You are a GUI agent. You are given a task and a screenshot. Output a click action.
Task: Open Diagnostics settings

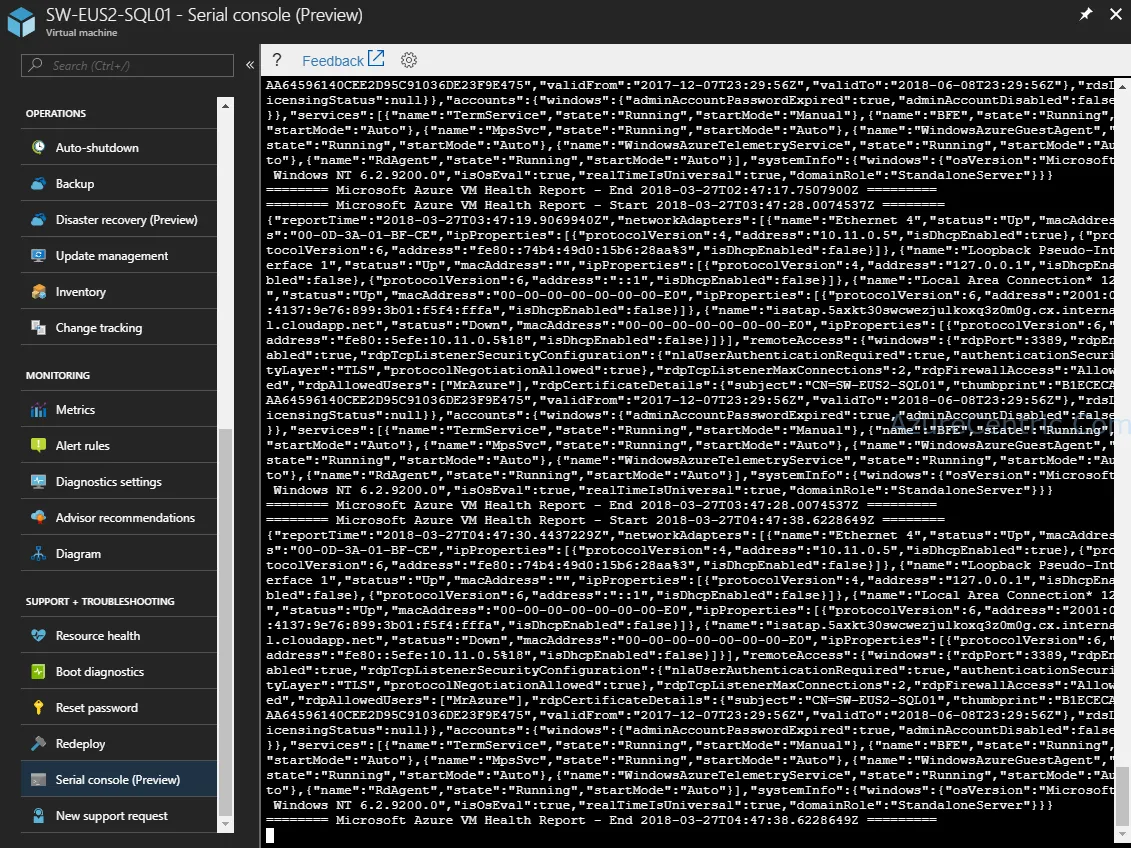(119, 481)
